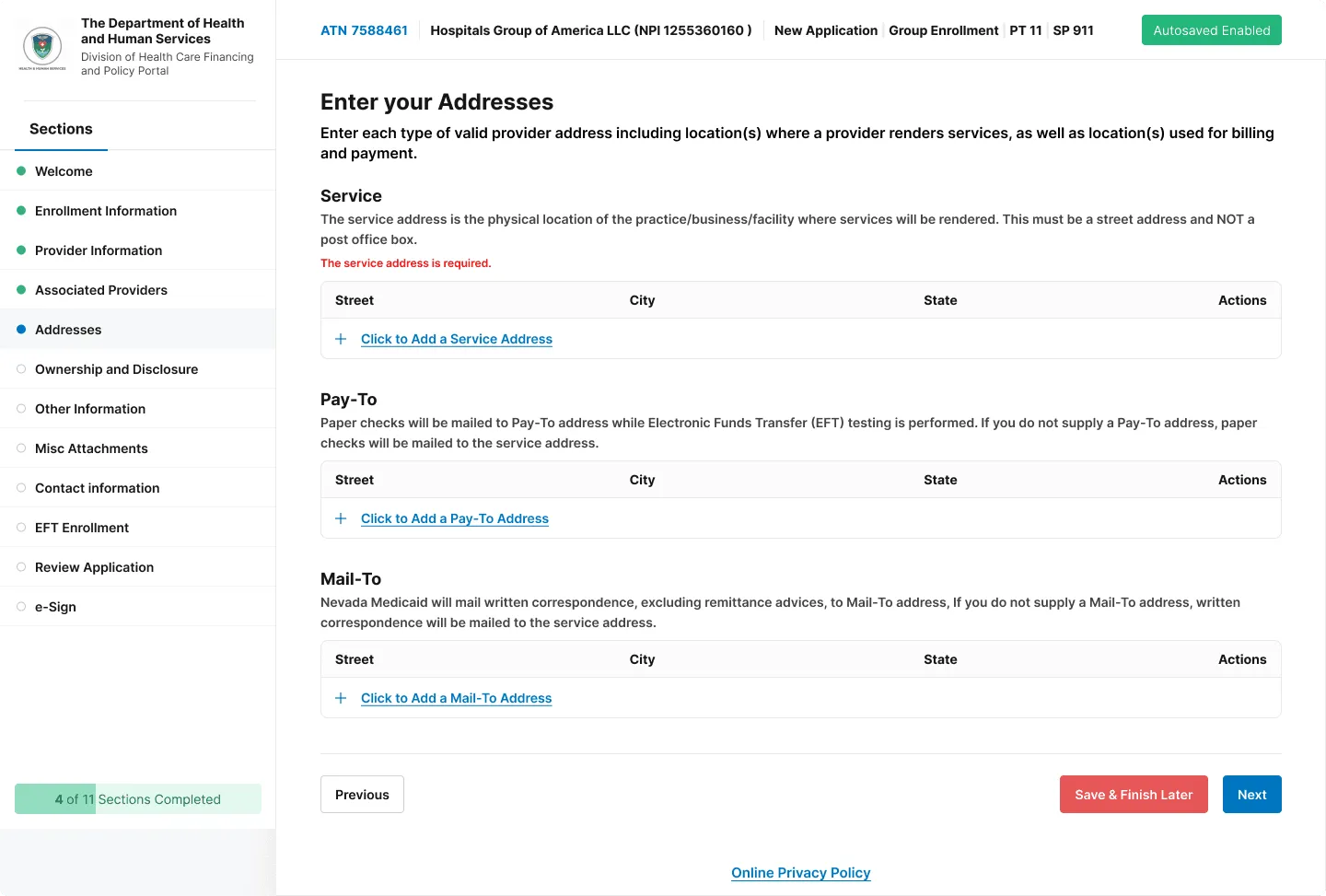Viewport: 1326px width, 896px height.
Task: Click blue status dot beside Addresses
Action: [21, 330]
